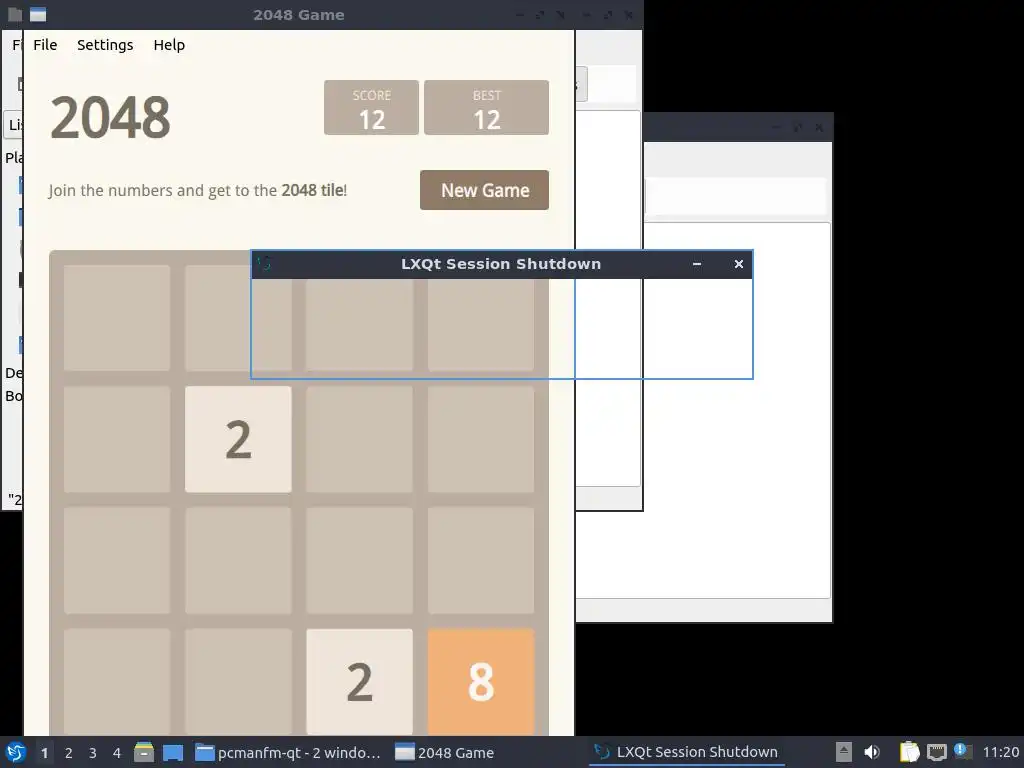1024x768 pixels.
Task: Click the SCORE box showing 12
Action: tap(371, 108)
